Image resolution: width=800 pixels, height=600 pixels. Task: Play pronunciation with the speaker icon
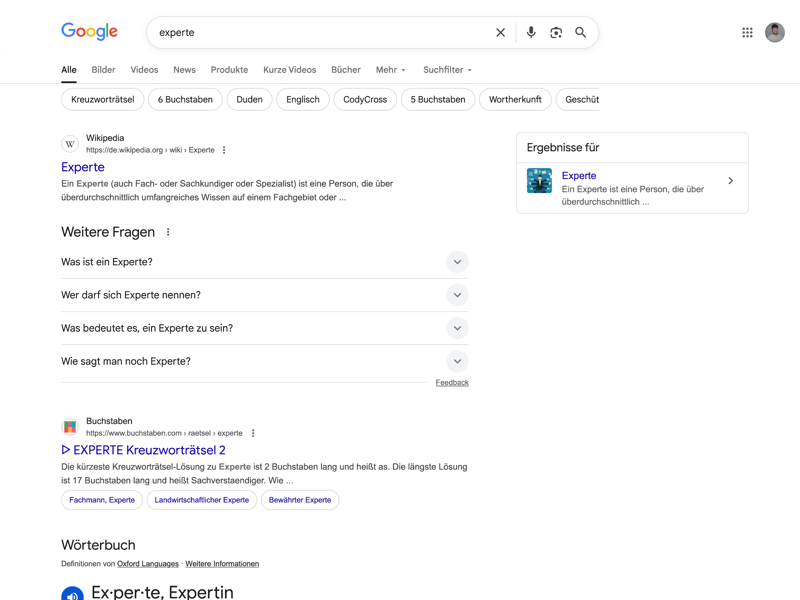(72, 594)
